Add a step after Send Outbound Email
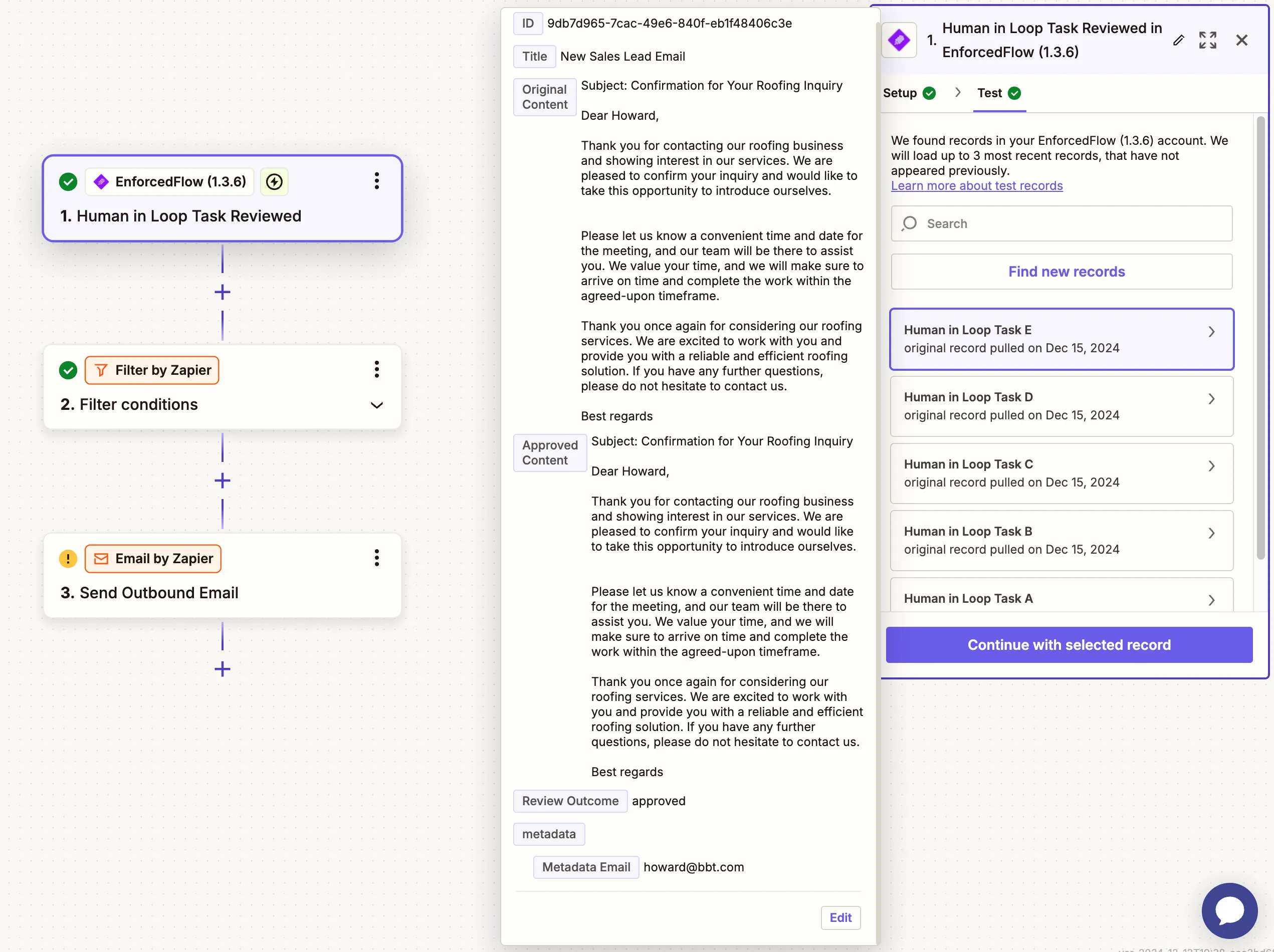This screenshot has height=952, width=1274. [223, 669]
